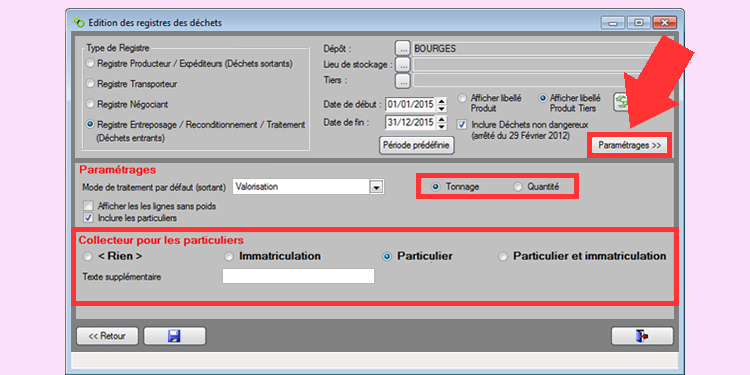Choose Afficher libellé Produit Tiers radio

coord(542,98)
